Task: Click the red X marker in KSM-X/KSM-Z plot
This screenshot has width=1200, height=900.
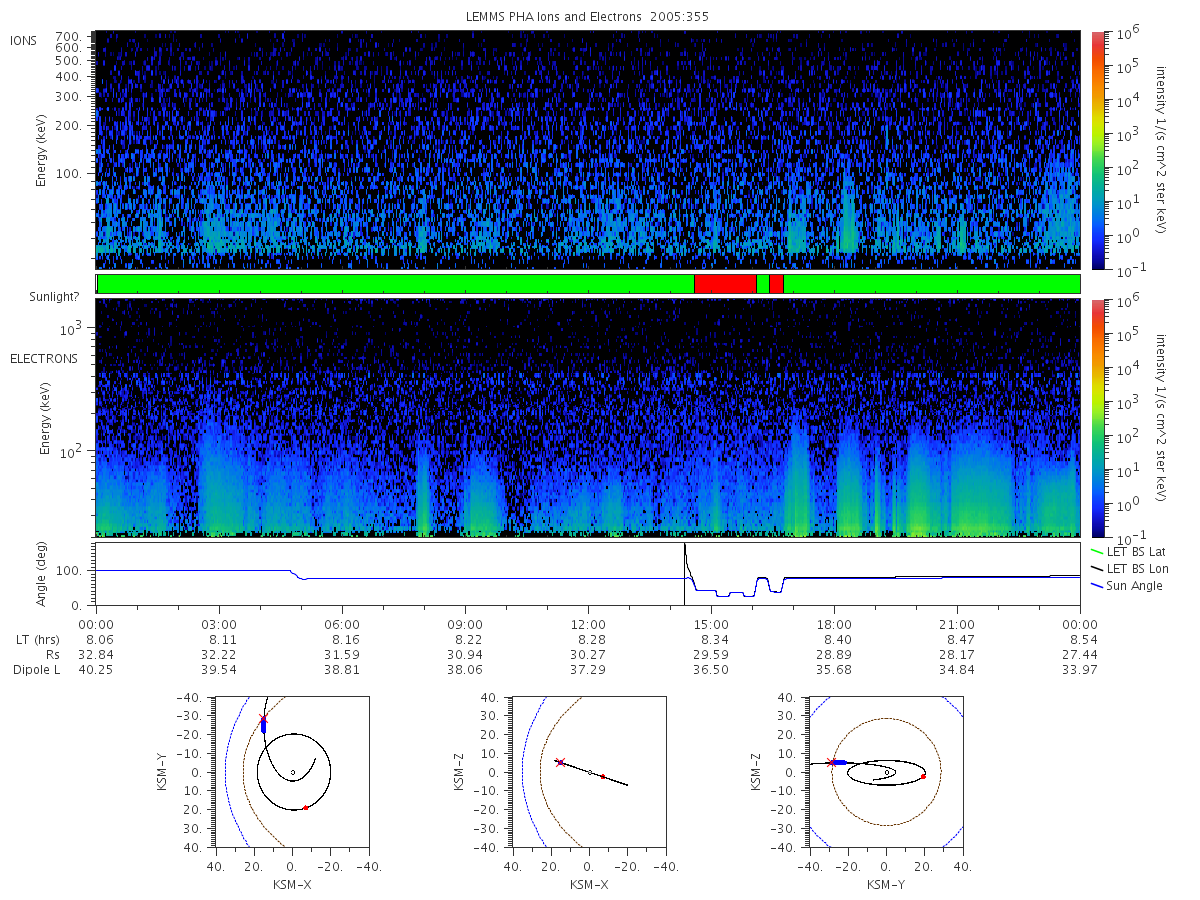Action: 560,762
